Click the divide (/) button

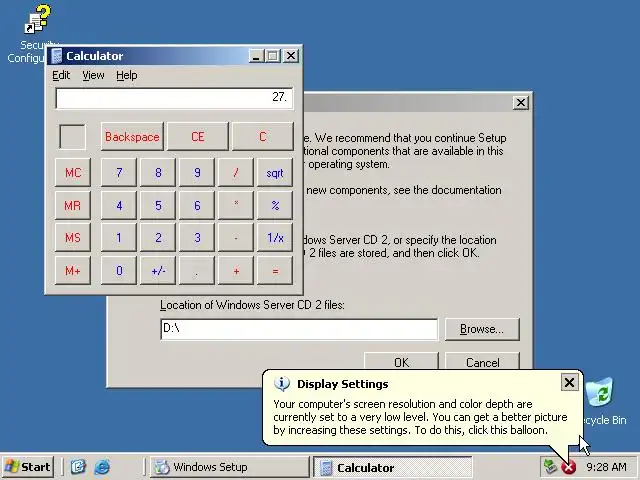coord(236,173)
